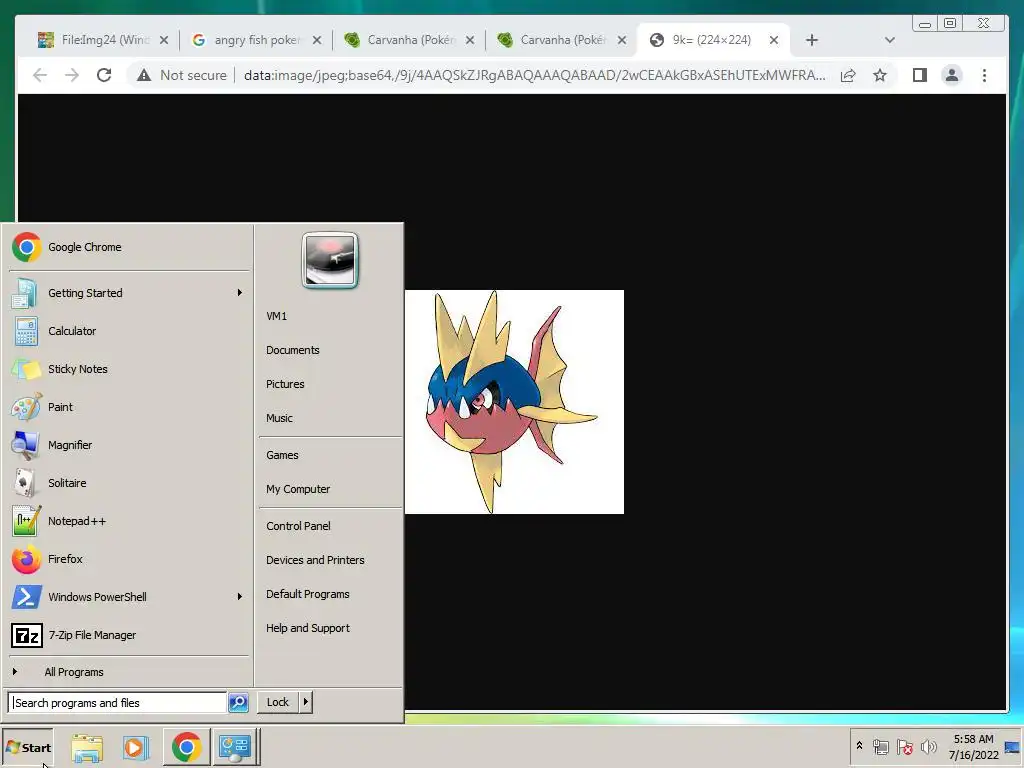The width and height of the screenshot is (1024, 768).
Task: Open Games from Start menu
Action: (330, 455)
